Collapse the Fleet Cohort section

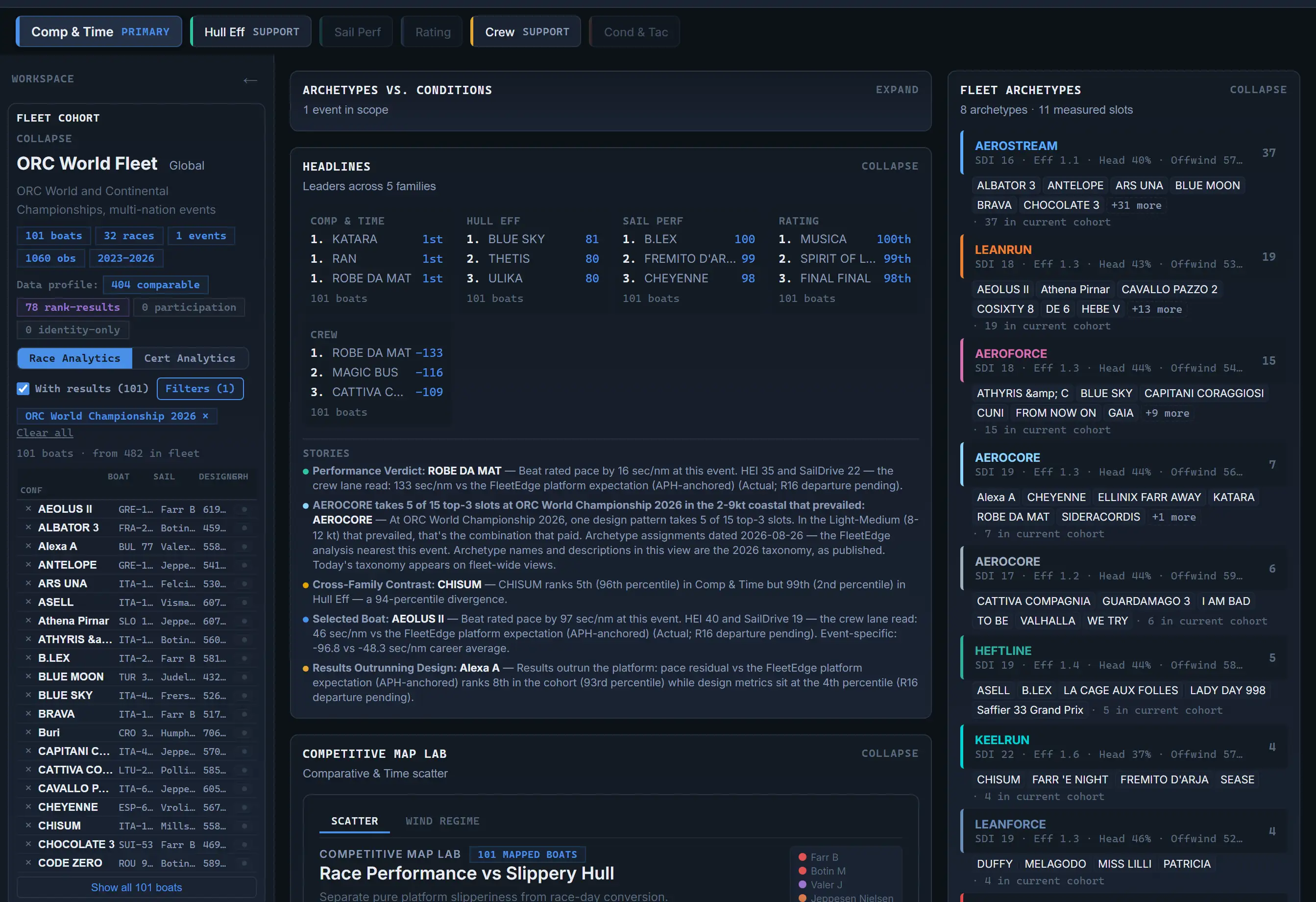(x=44, y=138)
